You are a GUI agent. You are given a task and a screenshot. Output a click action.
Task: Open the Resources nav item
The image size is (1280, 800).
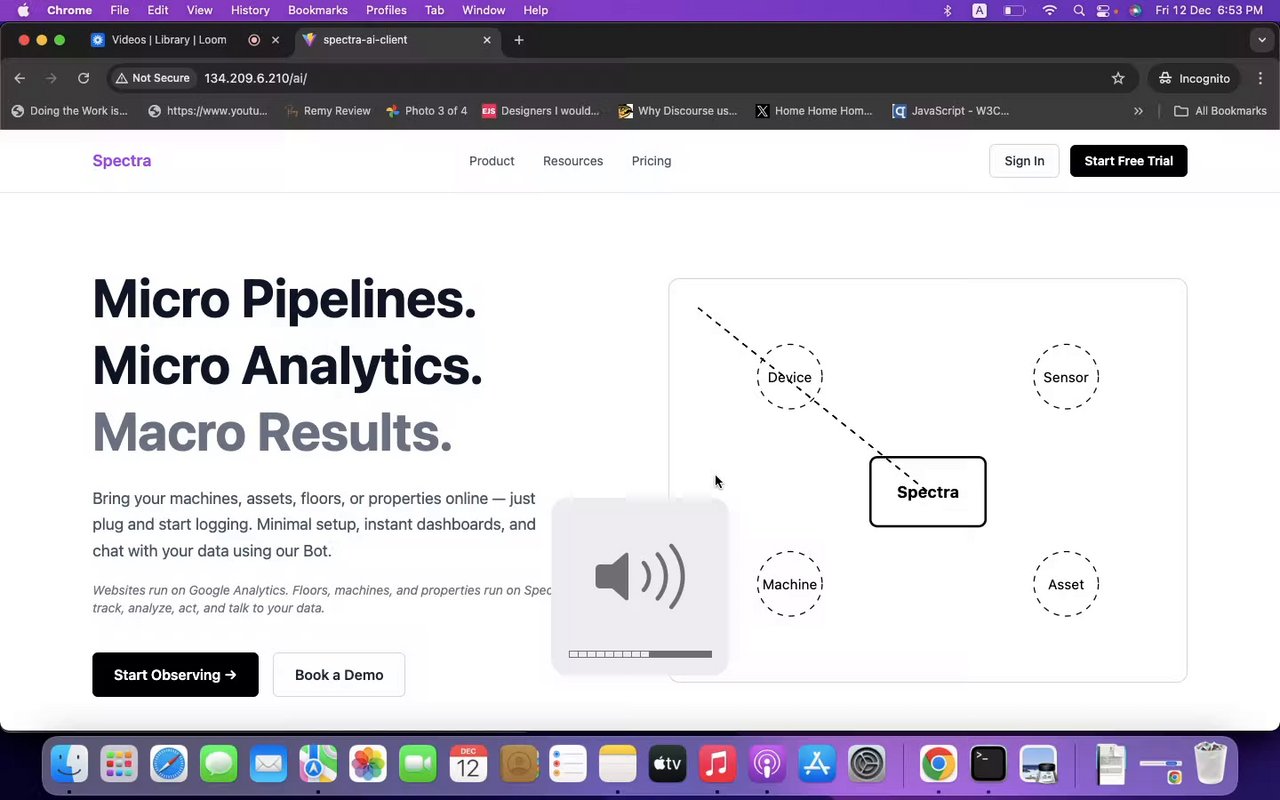pos(573,161)
